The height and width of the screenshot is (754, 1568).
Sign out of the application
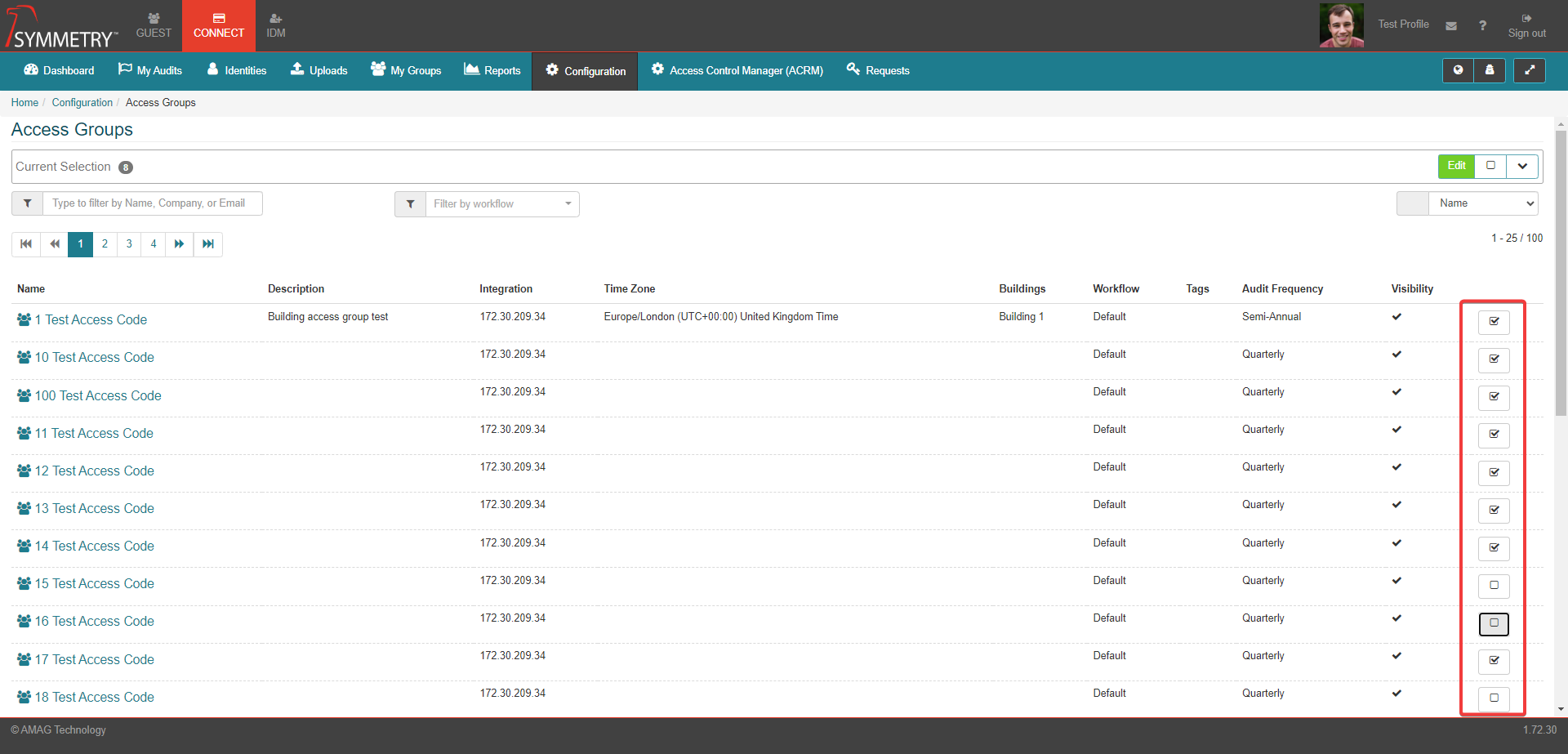tap(1526, 26)
